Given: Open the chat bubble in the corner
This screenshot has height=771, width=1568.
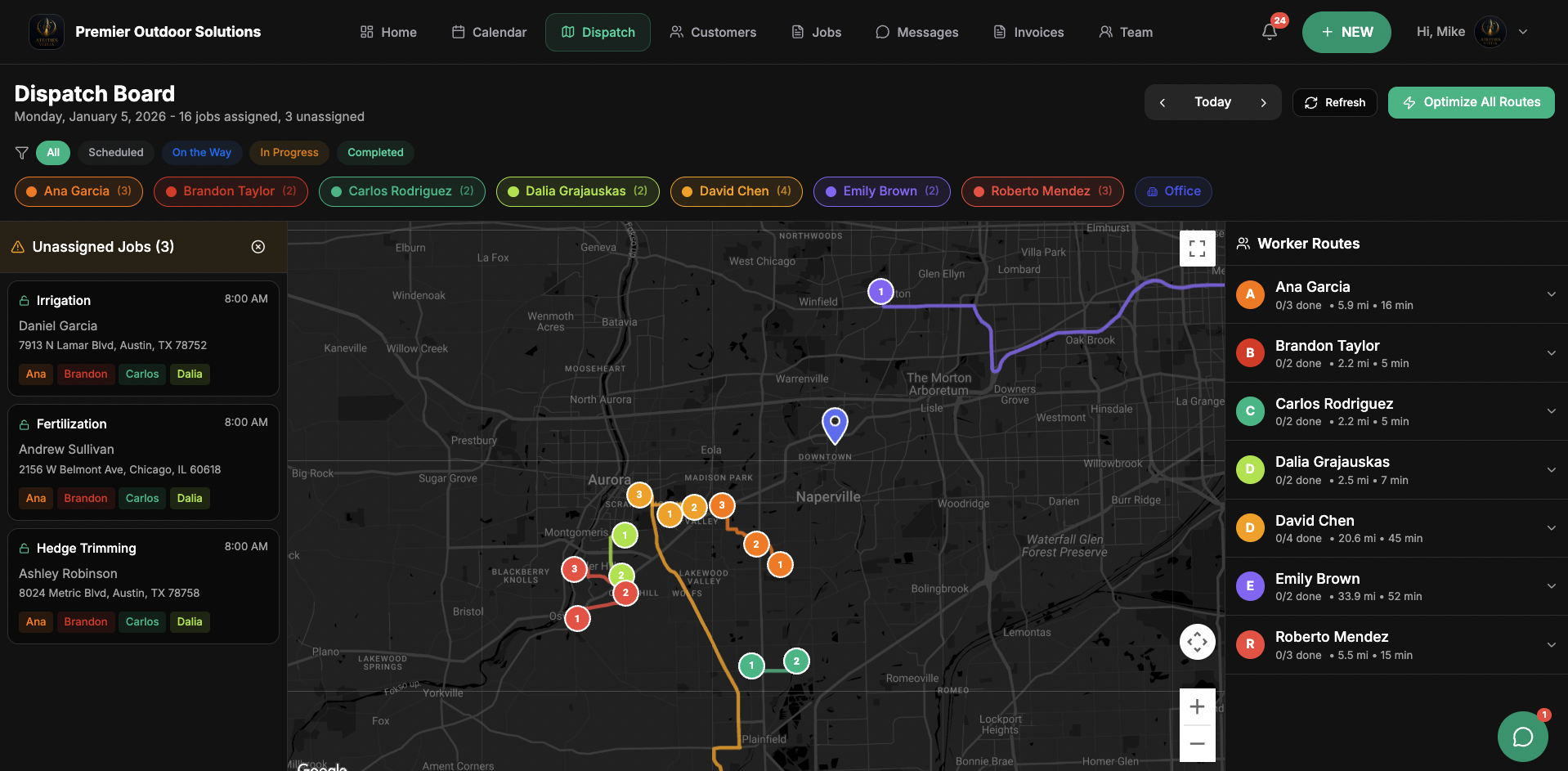Looking at the screenshot, I should tap(1522, 736).
